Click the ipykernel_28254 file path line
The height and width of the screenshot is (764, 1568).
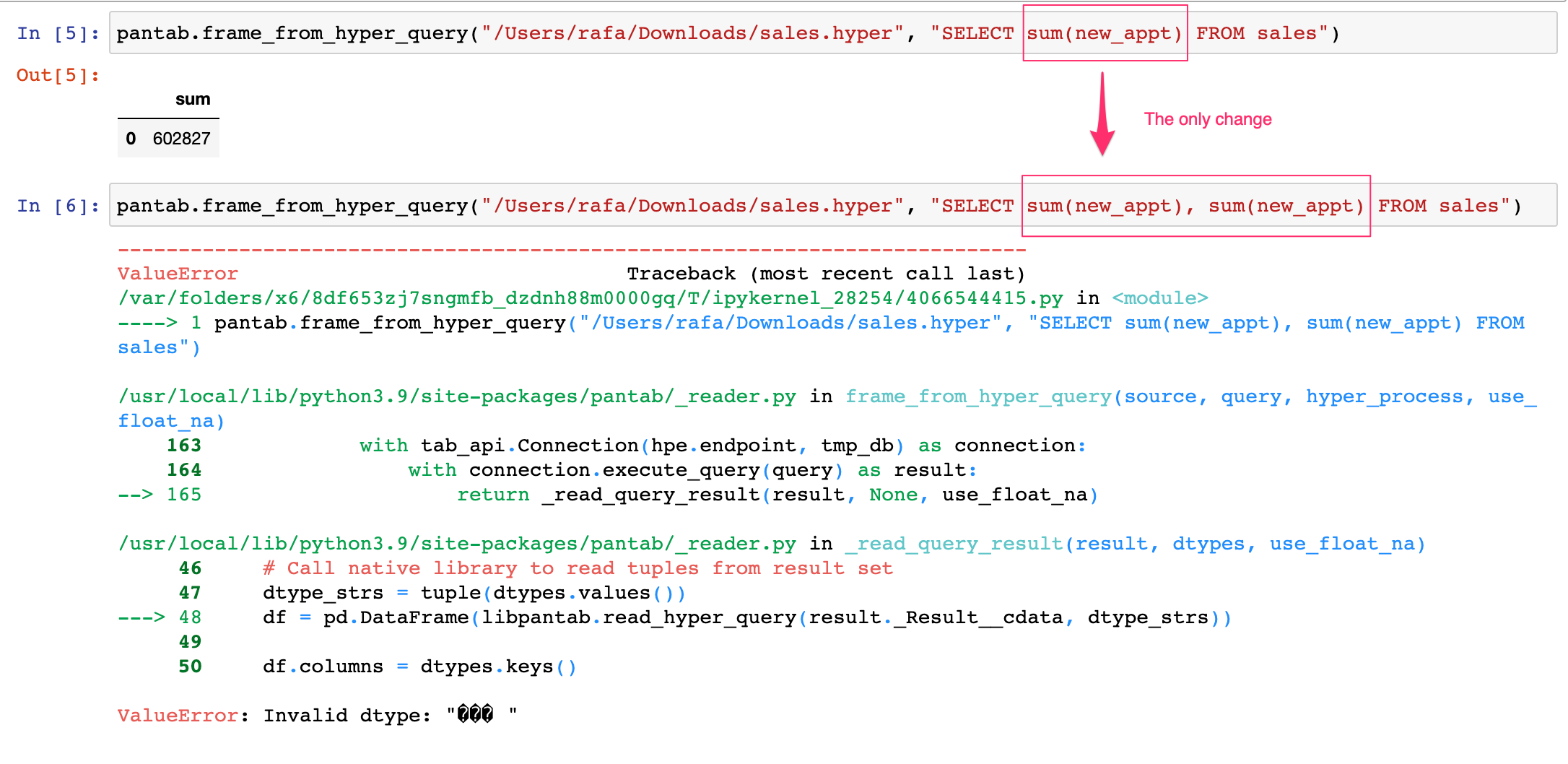tap(590, 298)
